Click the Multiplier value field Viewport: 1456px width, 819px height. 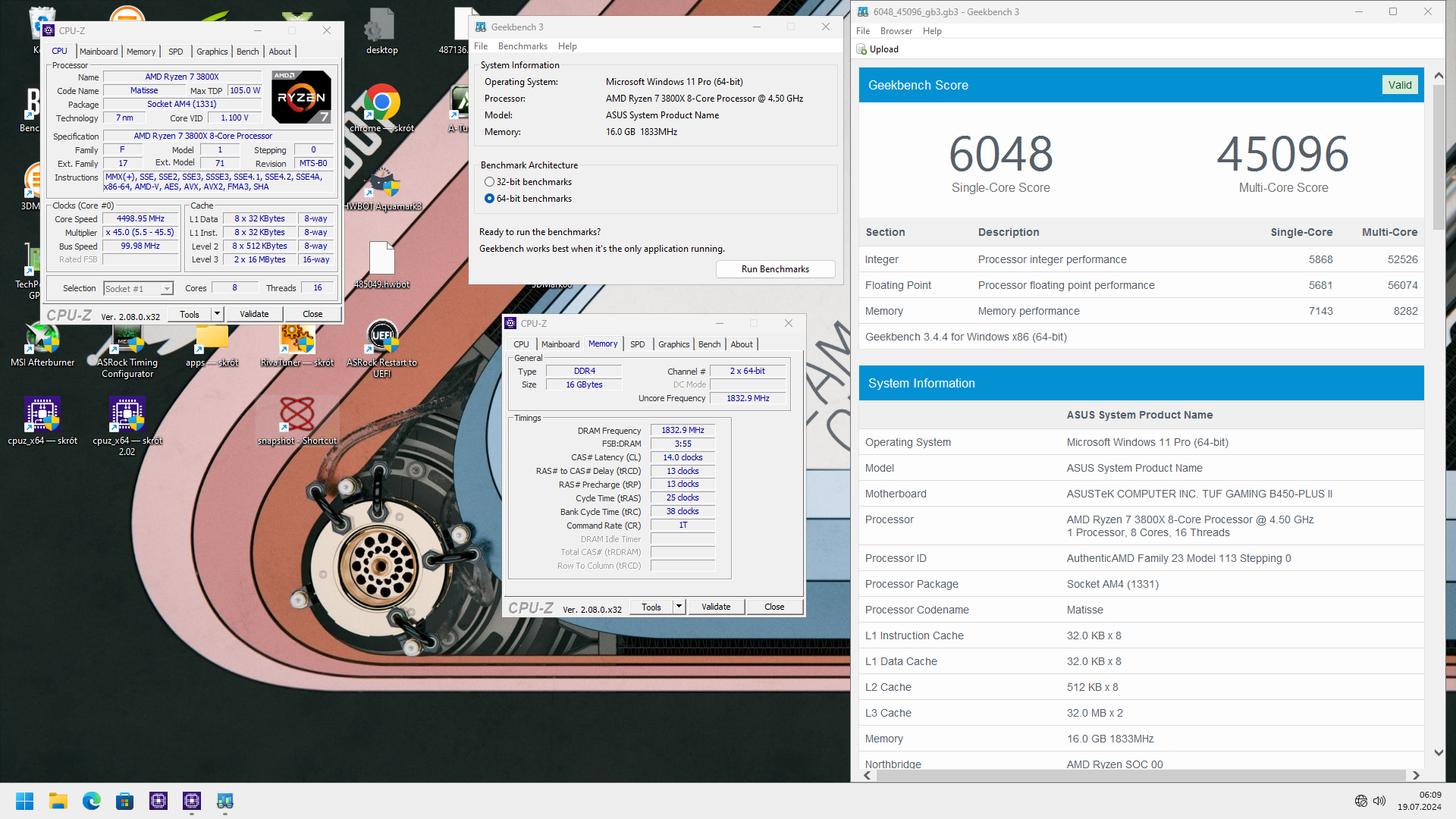140,233
